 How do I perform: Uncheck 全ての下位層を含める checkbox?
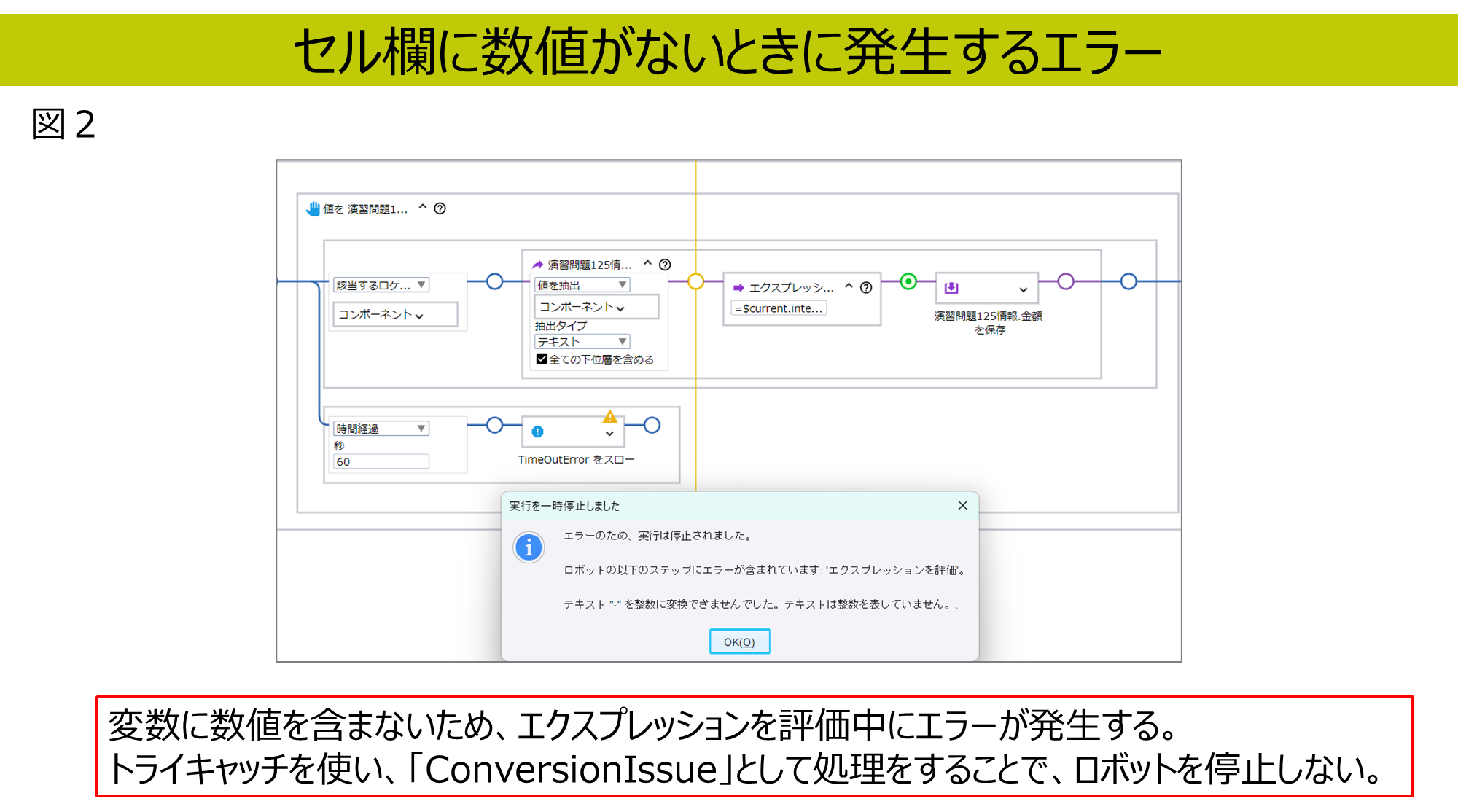click(542, 359)
